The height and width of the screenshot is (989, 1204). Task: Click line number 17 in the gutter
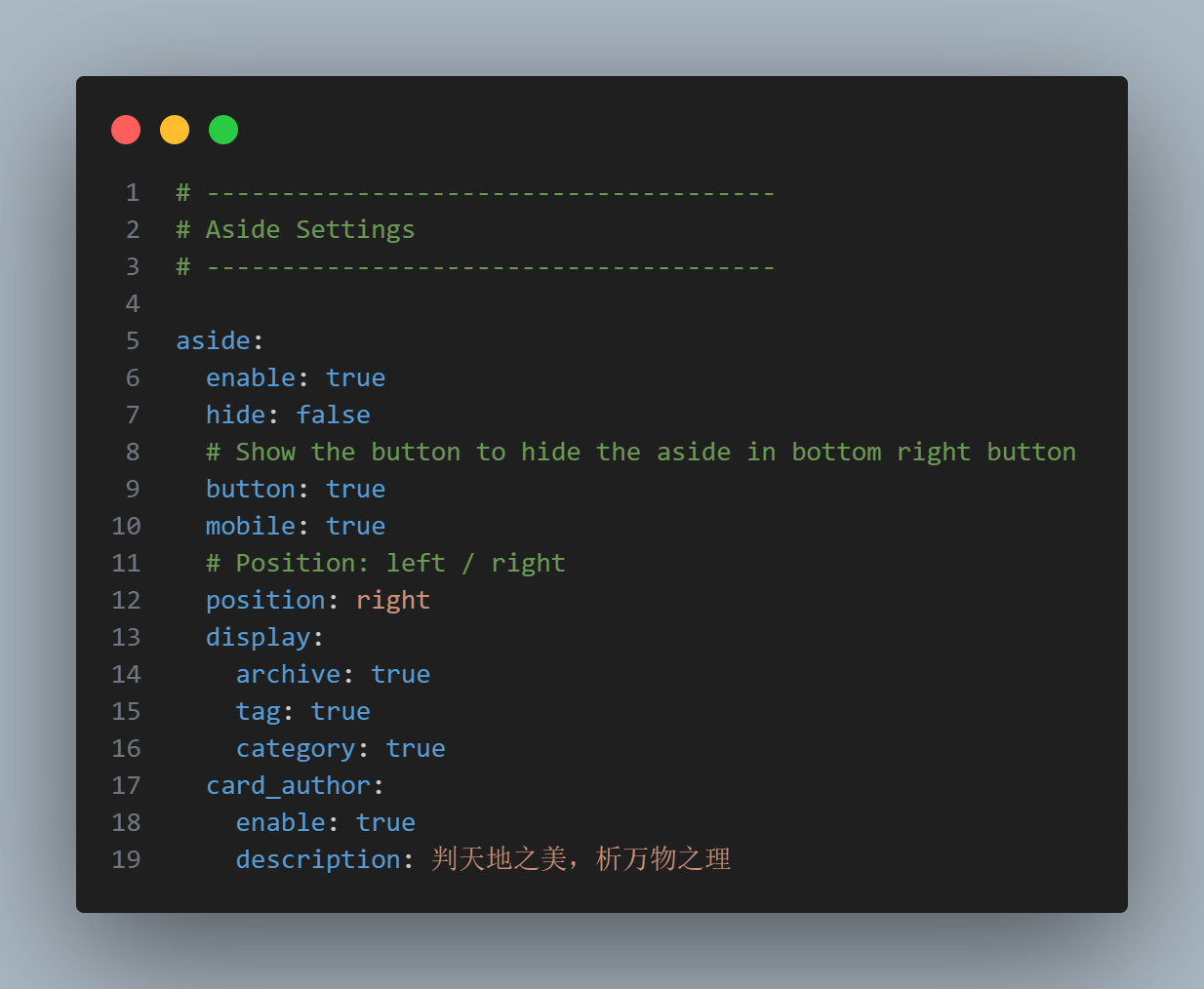(x=126, y=785)
